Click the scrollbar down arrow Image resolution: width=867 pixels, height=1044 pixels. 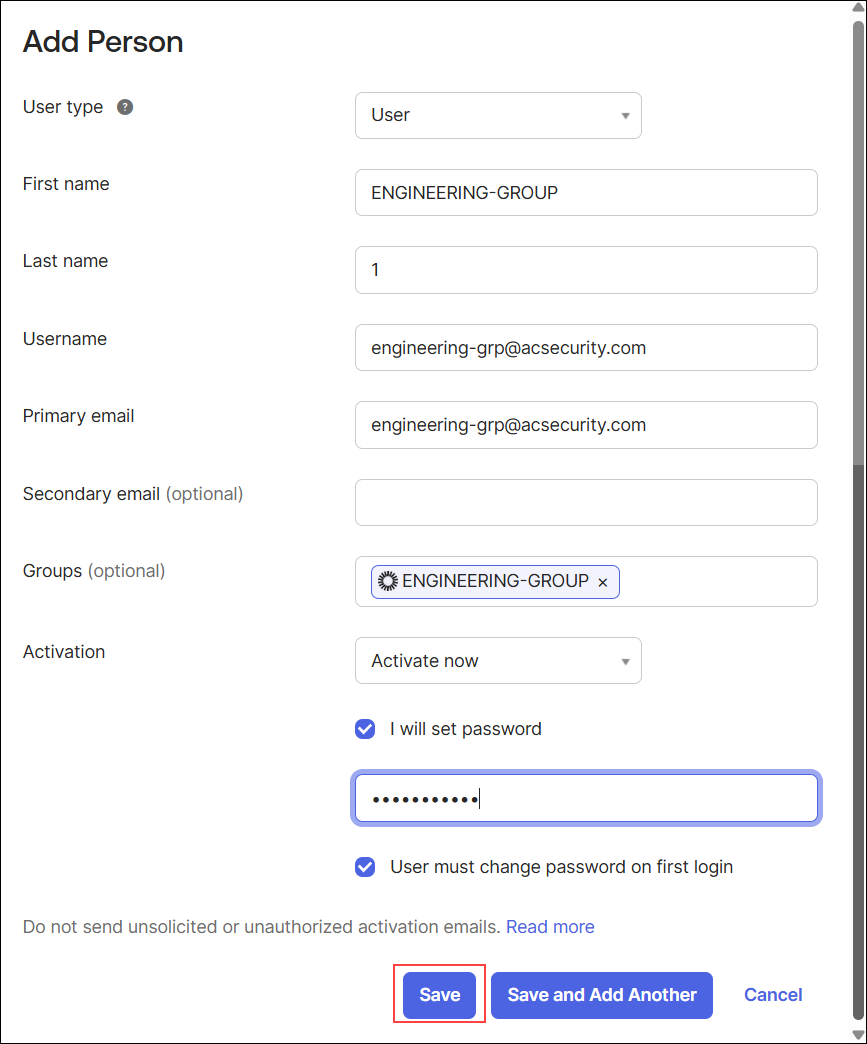click(x=858, y=1034)
